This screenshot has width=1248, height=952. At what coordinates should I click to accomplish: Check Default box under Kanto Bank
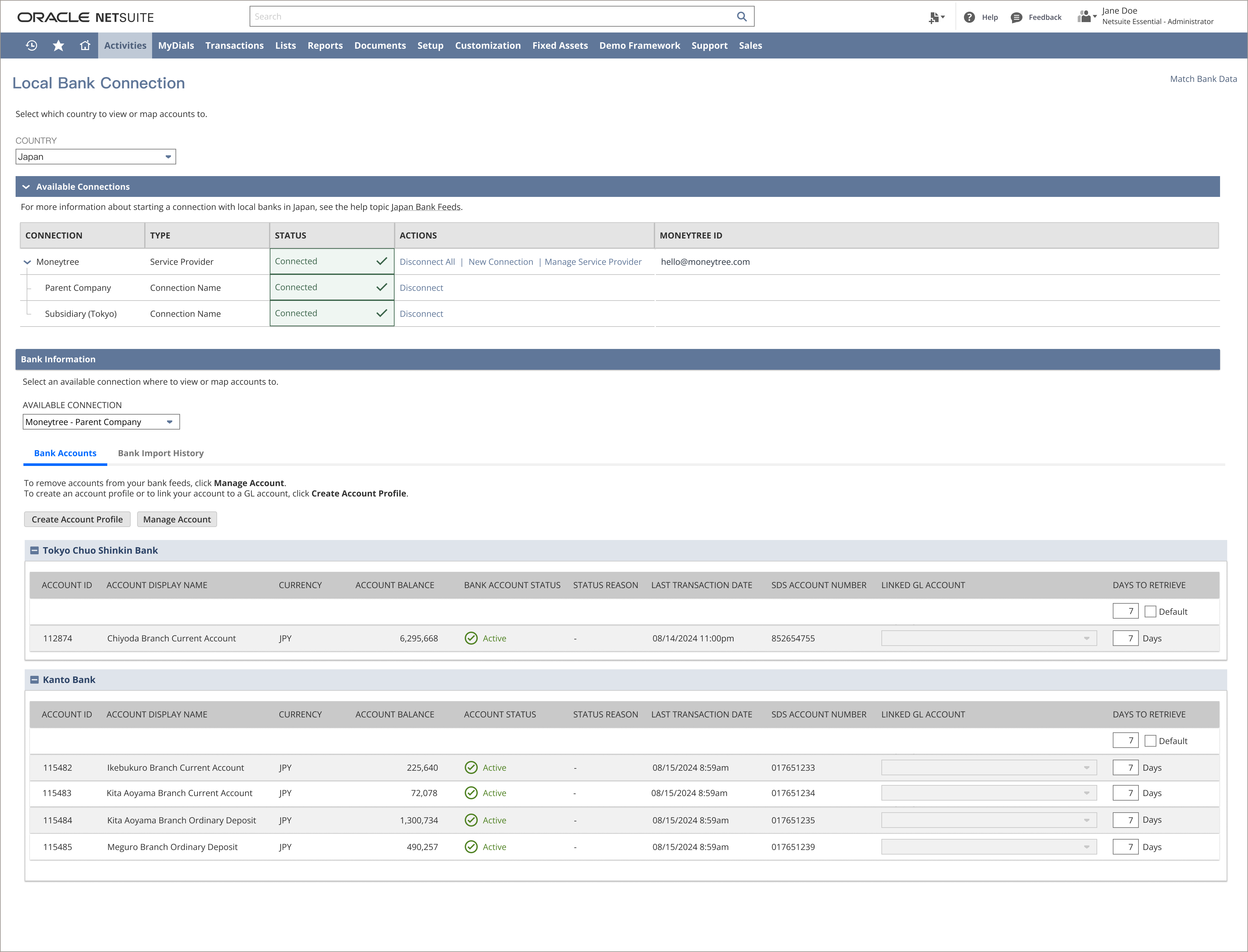coord(1150,740)
